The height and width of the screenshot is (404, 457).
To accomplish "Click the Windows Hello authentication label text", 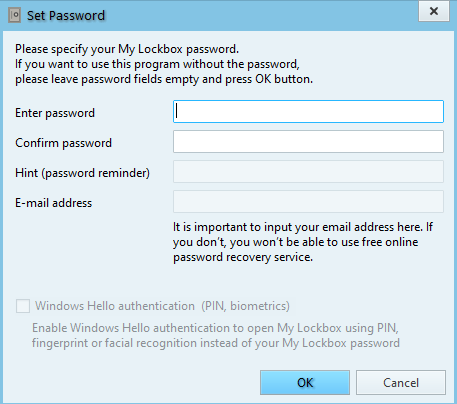I will pos(115,306).
